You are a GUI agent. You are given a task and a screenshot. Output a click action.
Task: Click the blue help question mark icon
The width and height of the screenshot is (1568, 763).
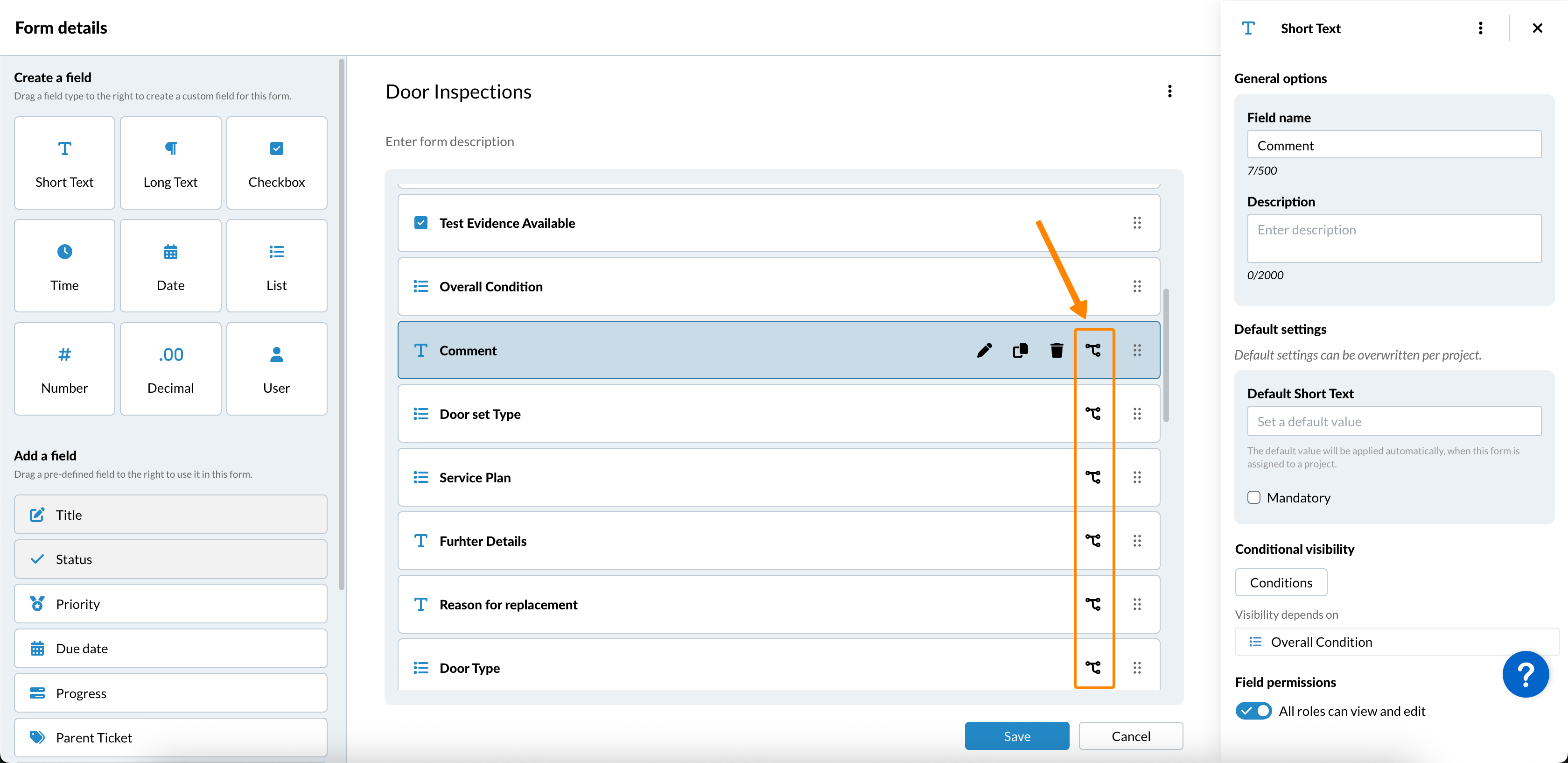tap(1526, 674)
